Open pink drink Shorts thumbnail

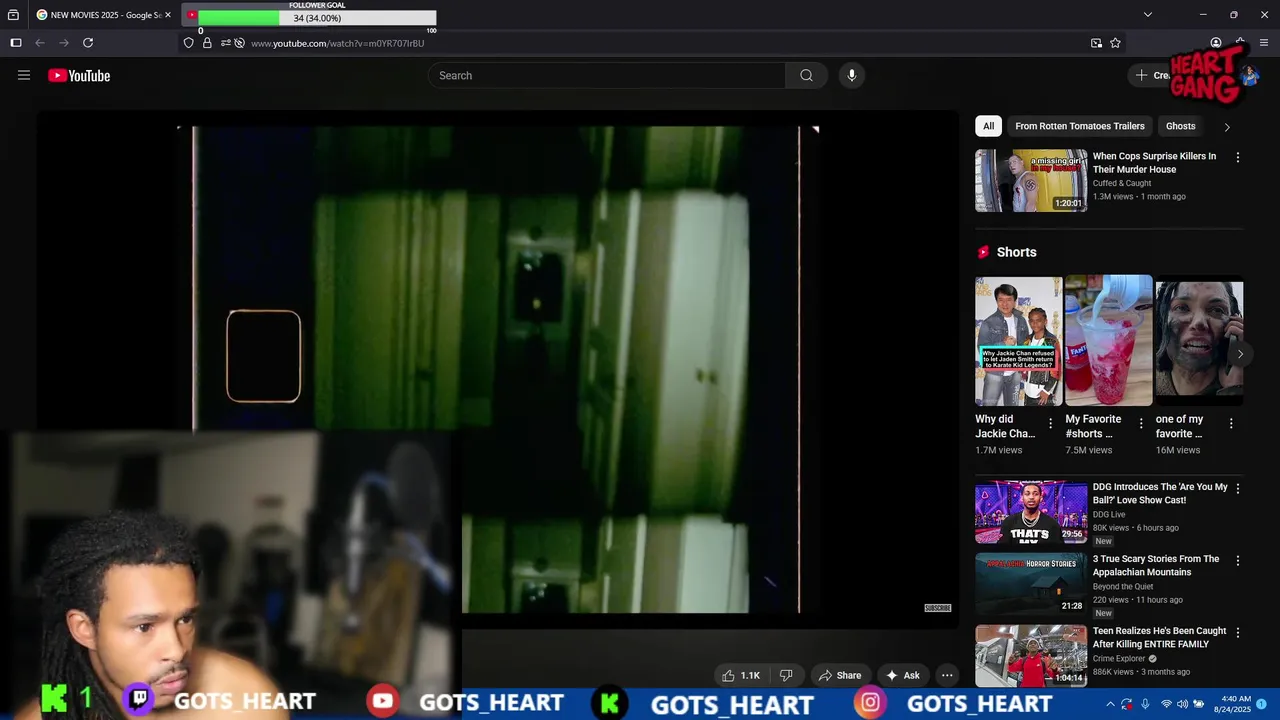pos(1108,340)
